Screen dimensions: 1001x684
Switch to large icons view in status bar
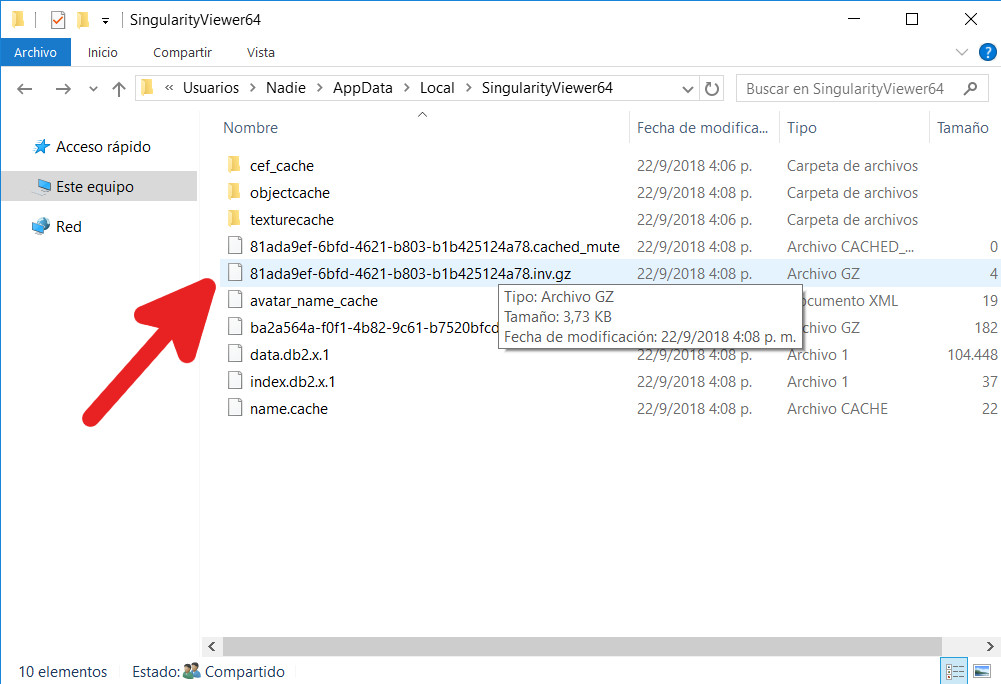(x=984, y=671)
